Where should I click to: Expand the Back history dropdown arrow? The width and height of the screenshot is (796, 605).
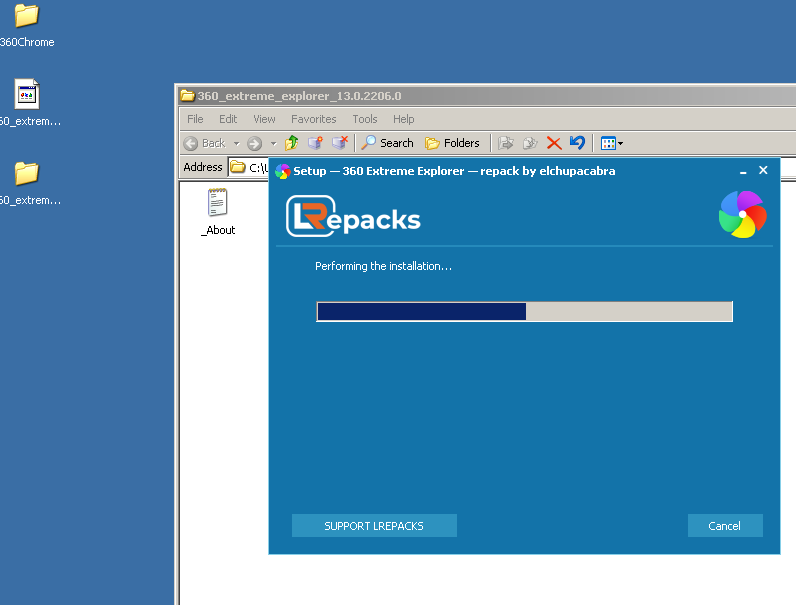[x=237, y=144]
